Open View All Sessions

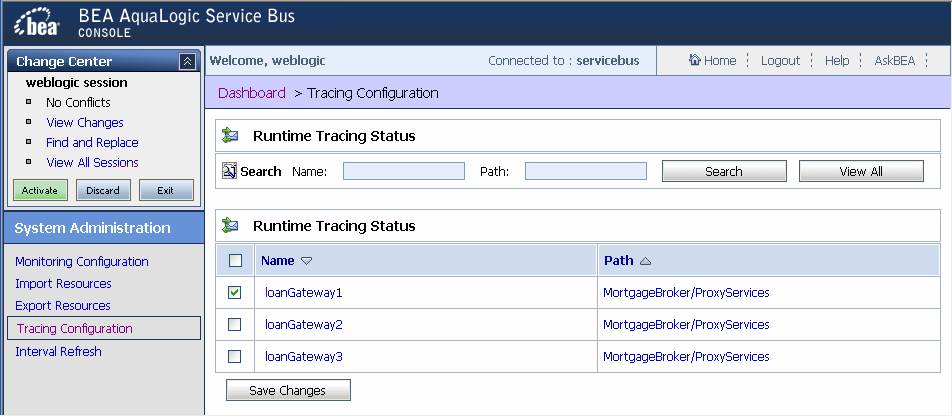pyautogui.click(x=92, y=163)
